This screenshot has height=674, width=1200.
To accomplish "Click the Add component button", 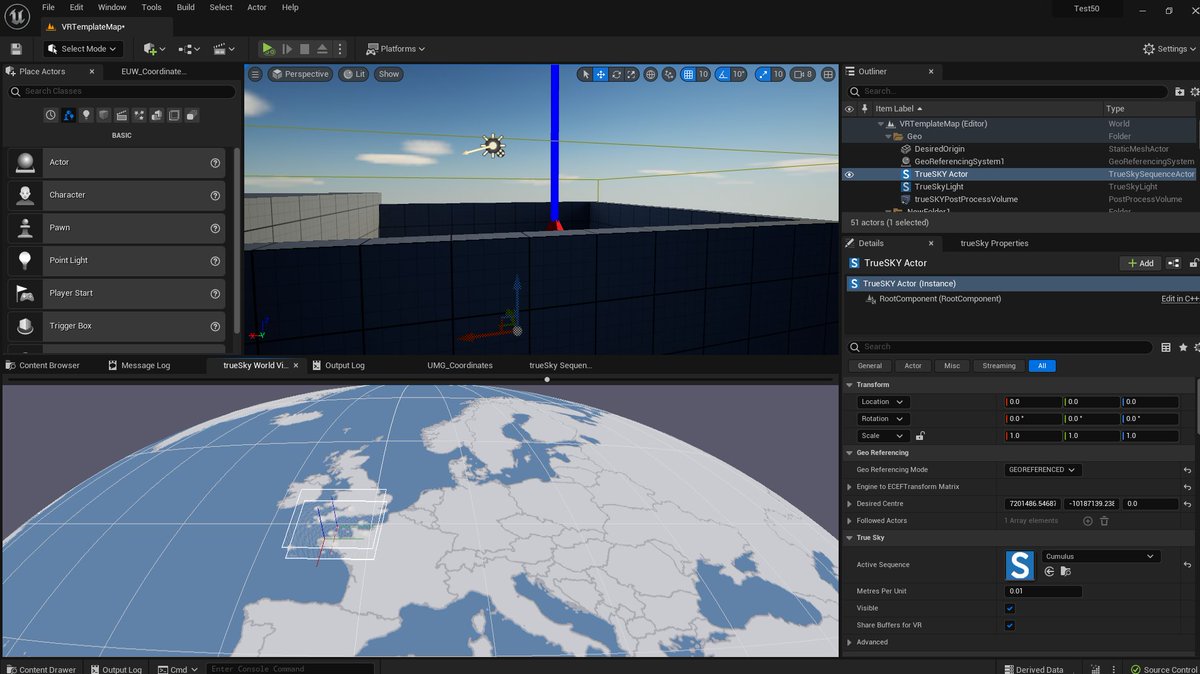I will [1140, 263].
